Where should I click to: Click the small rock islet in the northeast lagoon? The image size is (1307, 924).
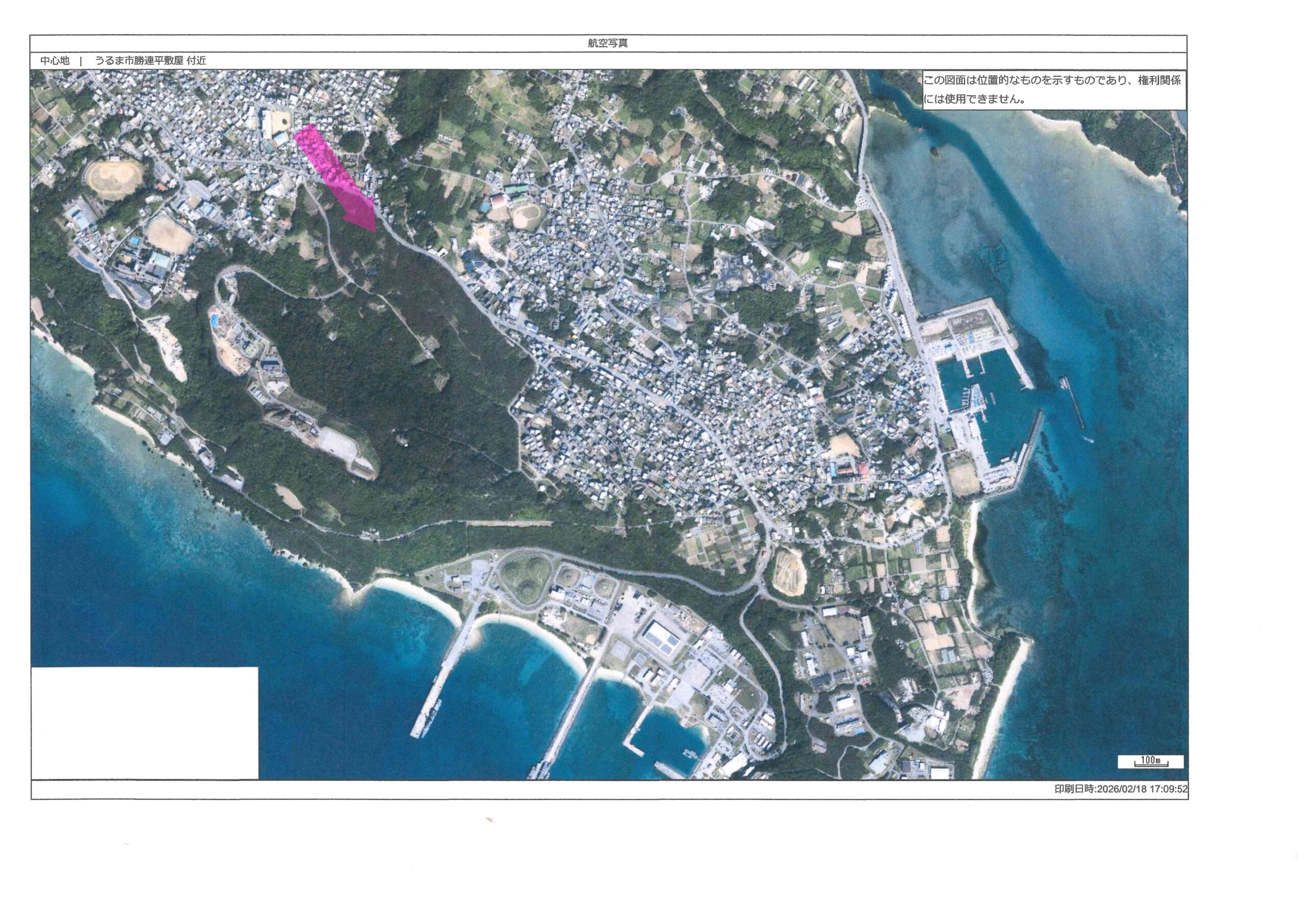934,152
